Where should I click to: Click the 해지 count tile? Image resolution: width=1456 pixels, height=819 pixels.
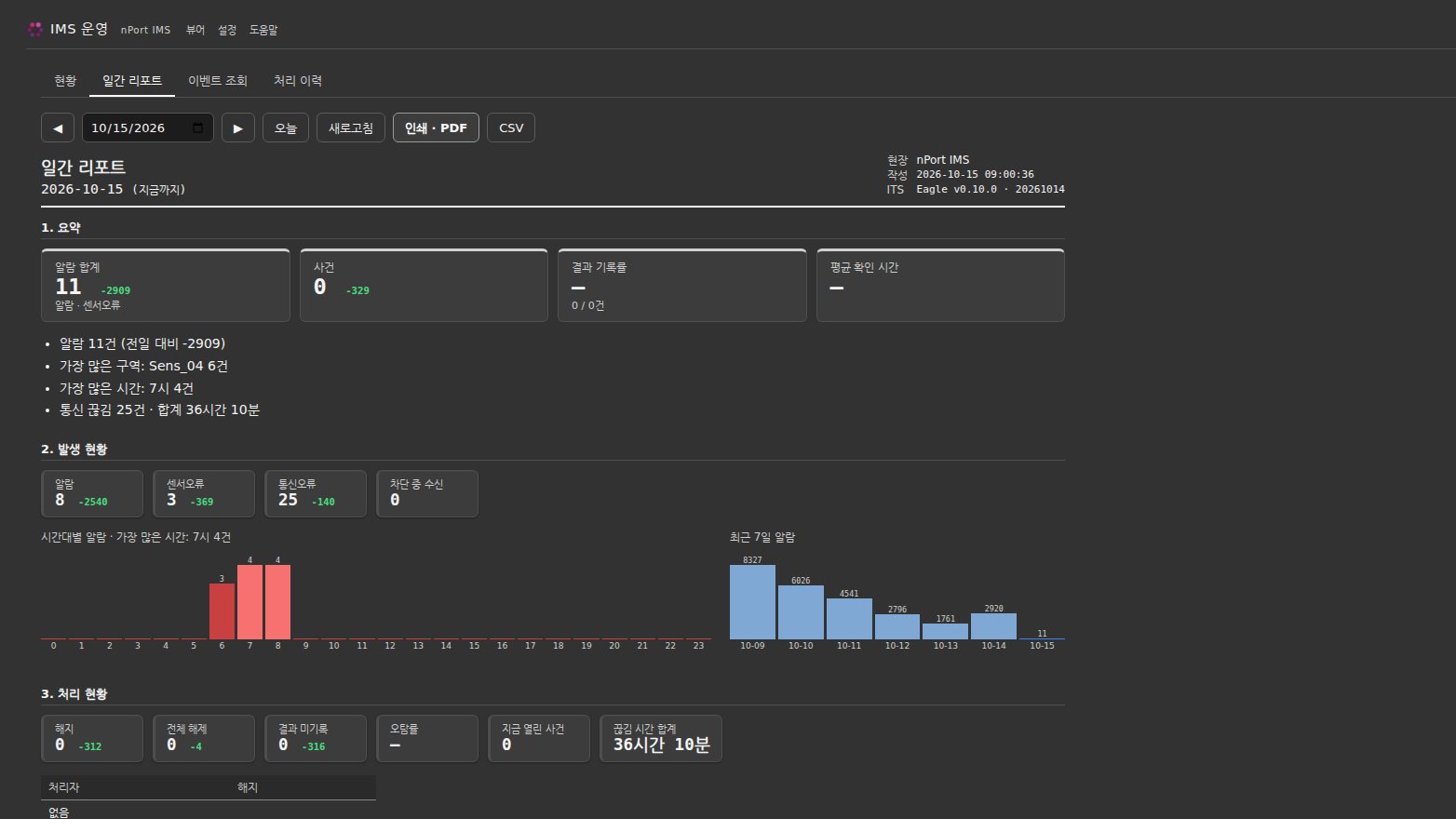tap(92, 738)
